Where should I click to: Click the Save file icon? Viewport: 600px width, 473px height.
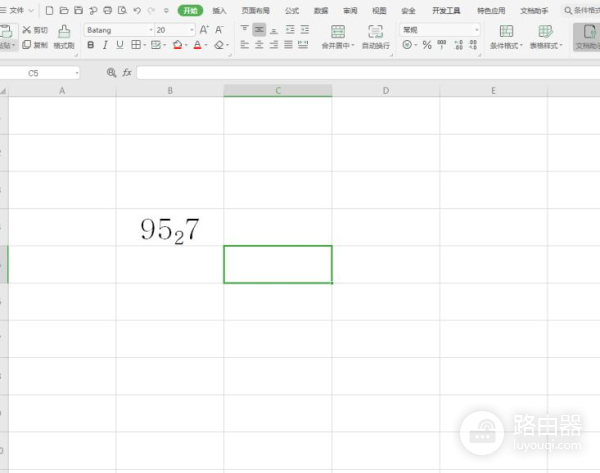pos(78,10)
